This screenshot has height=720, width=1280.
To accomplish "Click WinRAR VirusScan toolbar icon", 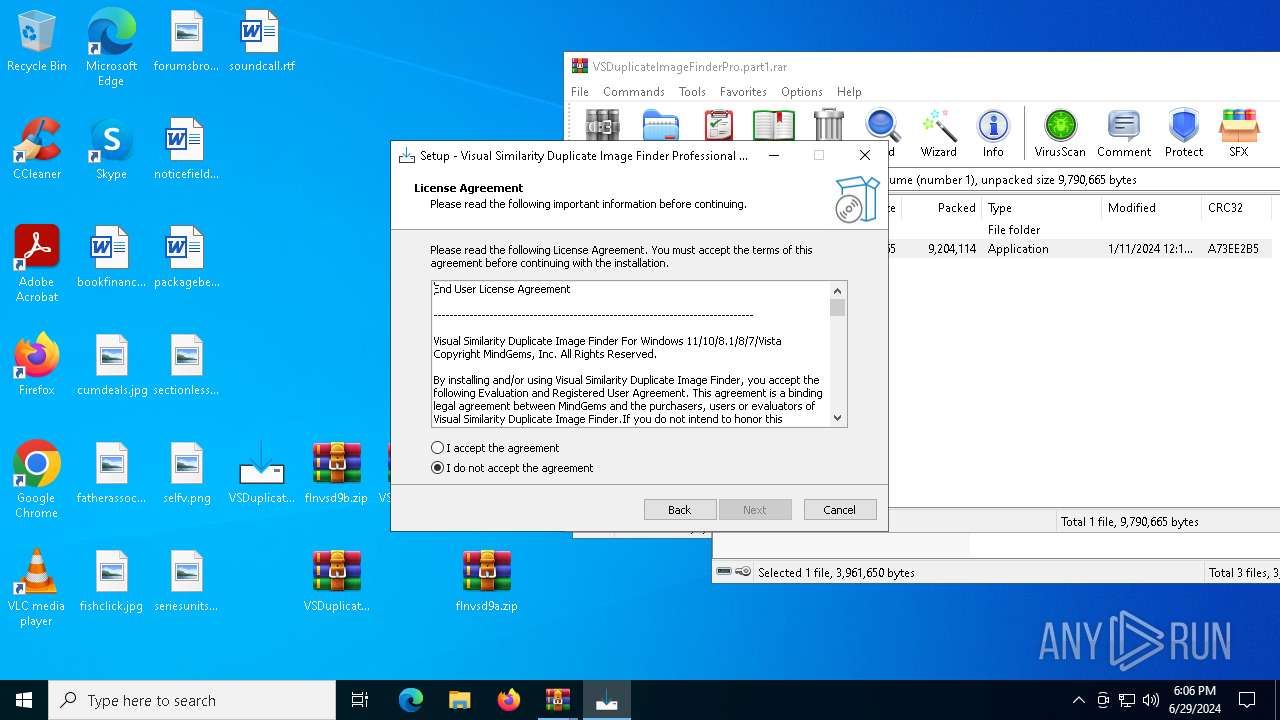I will pos(1060,134).
